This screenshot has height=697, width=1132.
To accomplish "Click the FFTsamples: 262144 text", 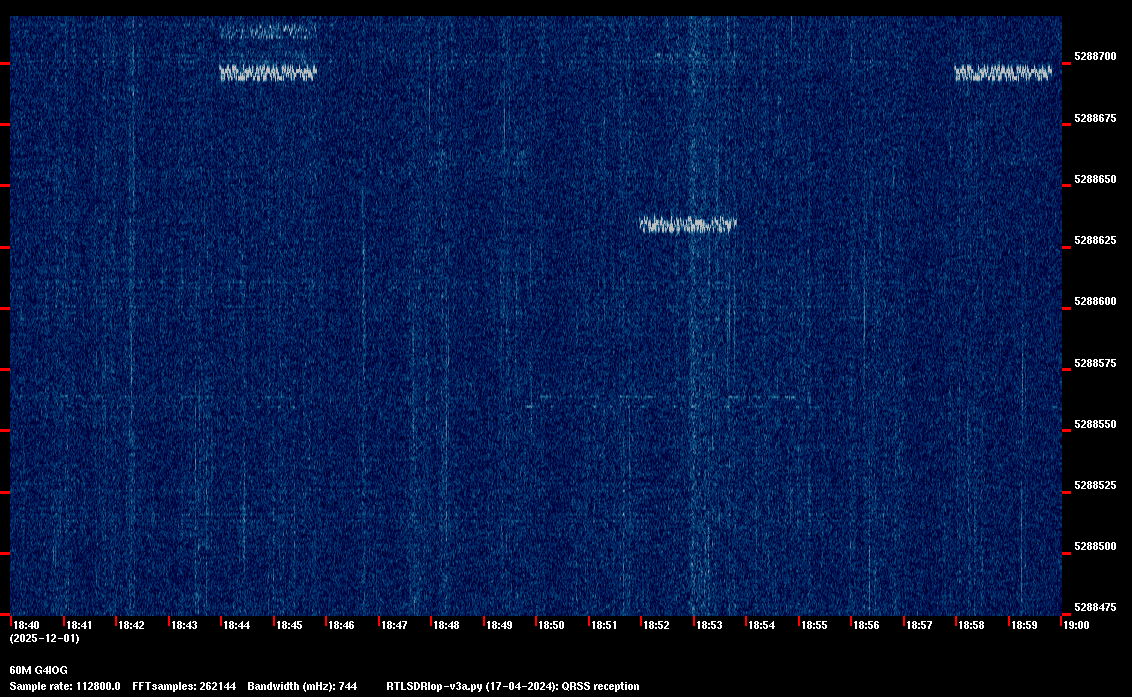I will click(x=184, y=686).
